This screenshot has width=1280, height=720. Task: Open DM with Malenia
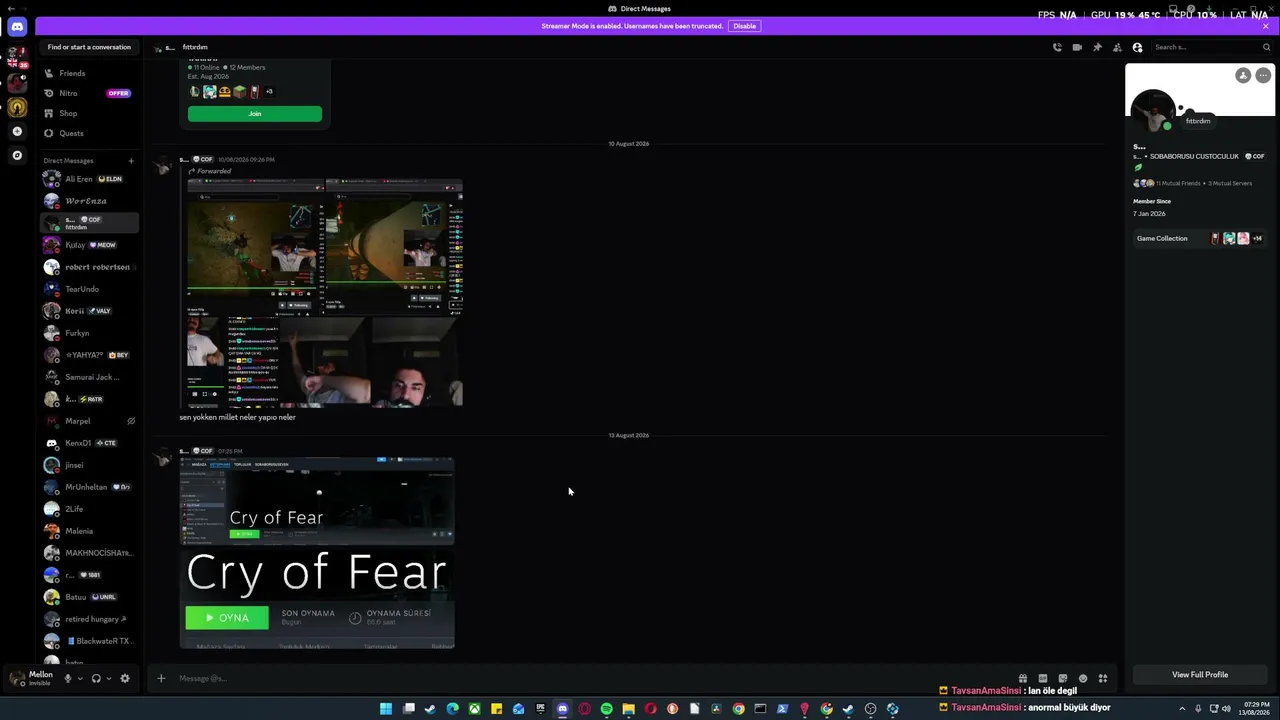(x=90, y=531)
